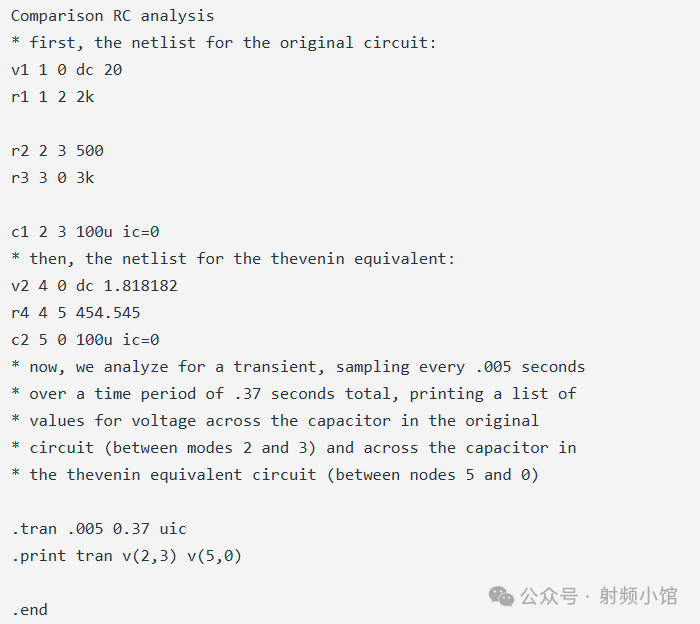Screen dimensions: 700x624
Task: Click the 'Comparison RC analysis' title line
Action: coord(112,16)
